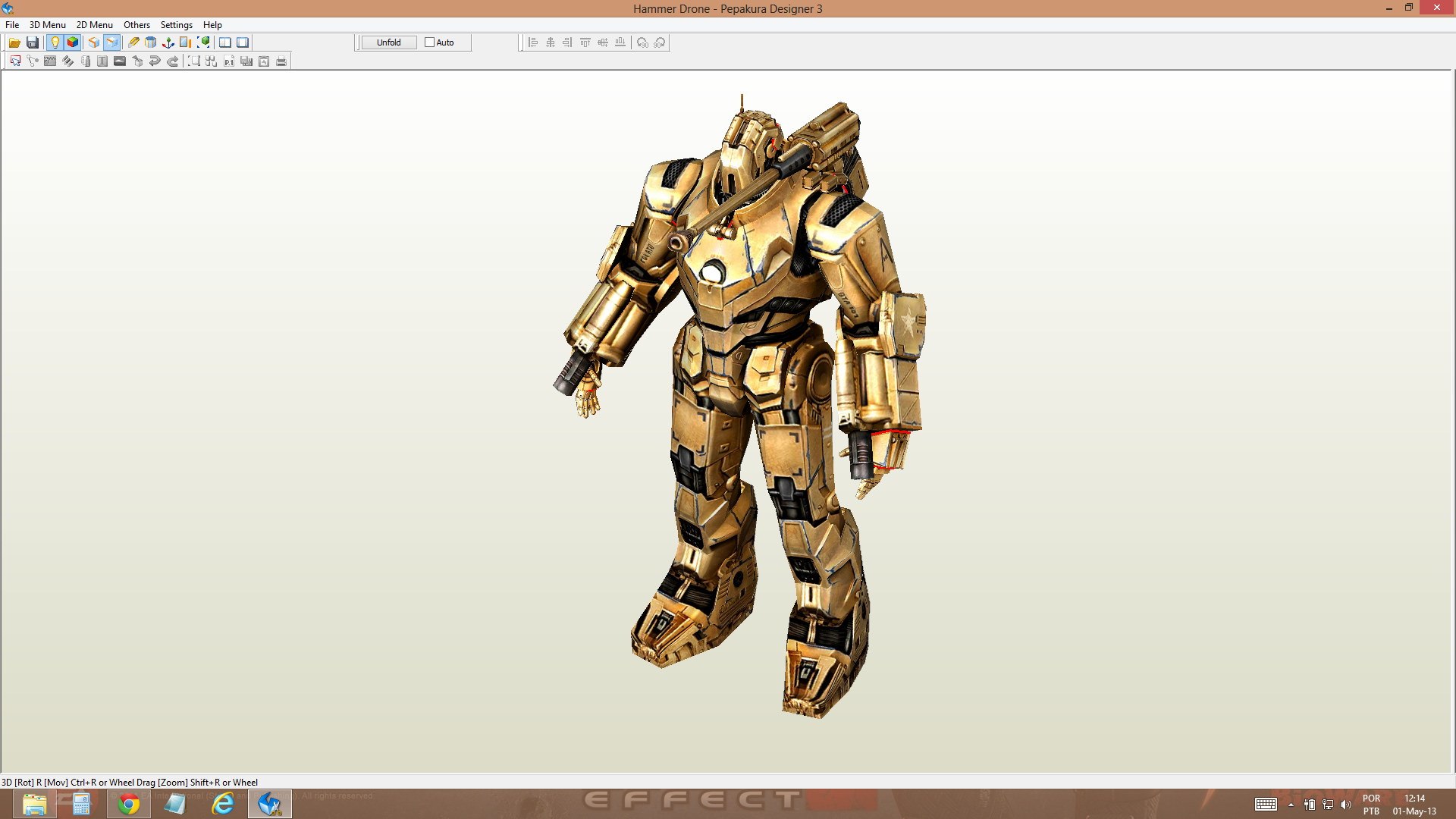The width and height of the screenshot is (1456, 819).
Task: Click the printer icon
Action: (281, 61)
